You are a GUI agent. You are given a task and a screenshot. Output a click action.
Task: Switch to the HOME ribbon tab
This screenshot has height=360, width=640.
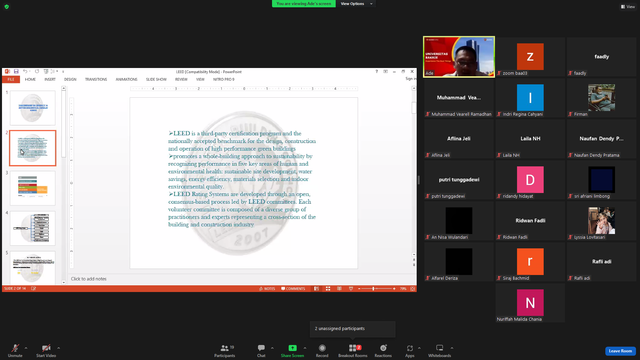point(30,79)
